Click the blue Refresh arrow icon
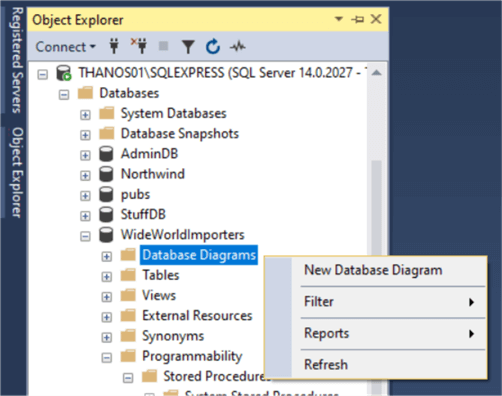 pyautogui.click(x=213, y=46)
